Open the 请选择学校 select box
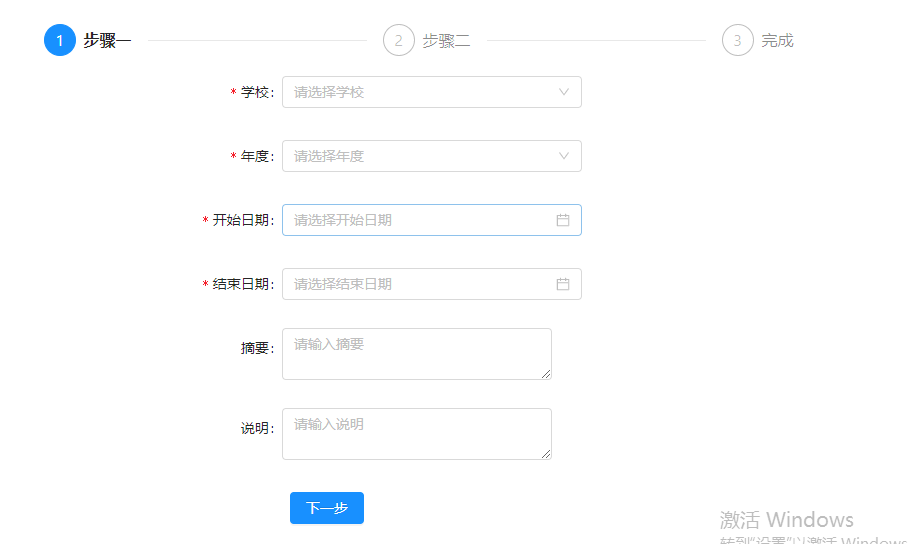The image size is (912, 544). [x=432, y=92]
